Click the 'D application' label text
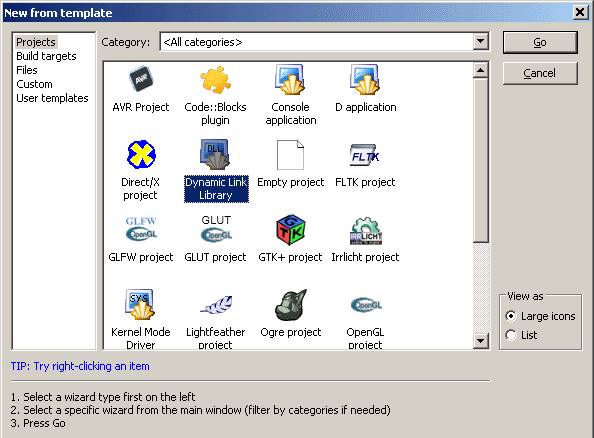This screenshot has width=594, height=438. pos(366,107)
